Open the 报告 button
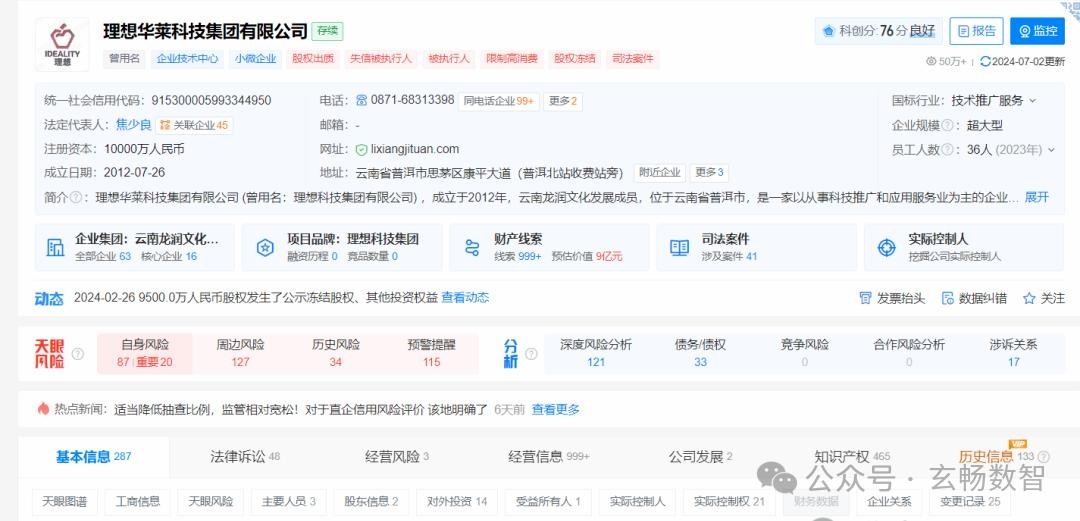This screenshot has height=521, width=1080. click(976, 31)
